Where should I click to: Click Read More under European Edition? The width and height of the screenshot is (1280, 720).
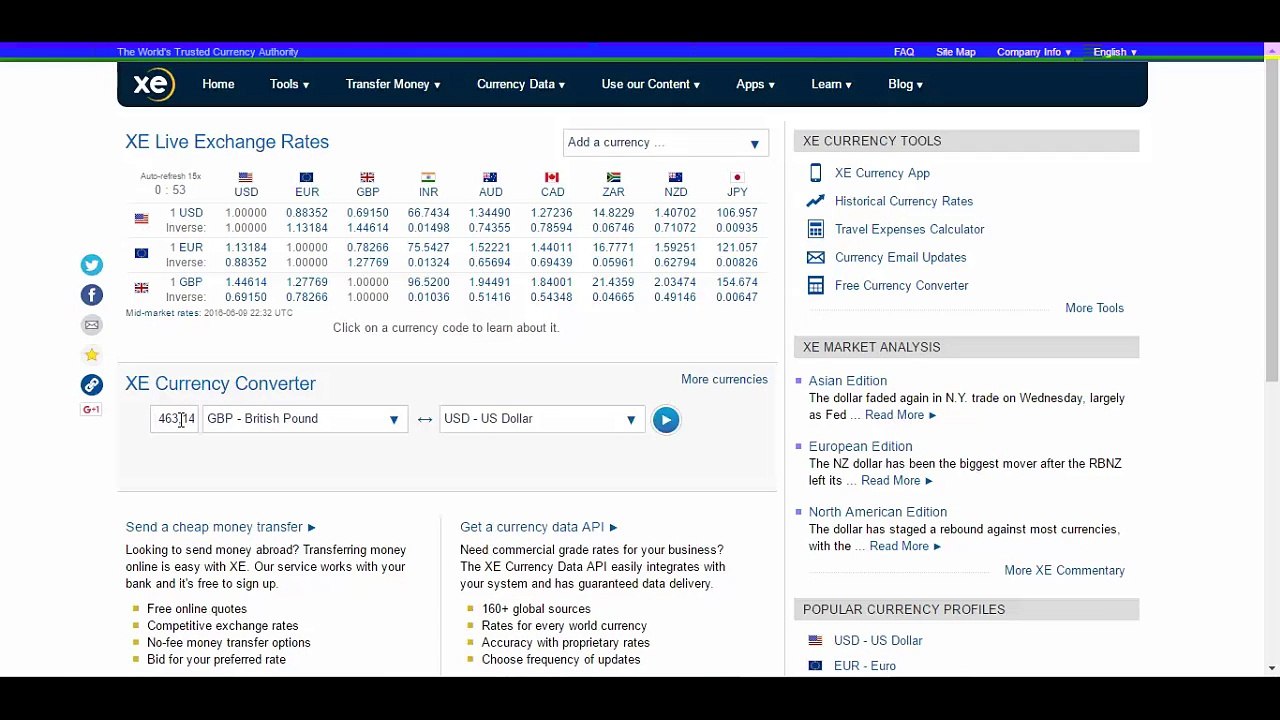click(x=896, y=481)
